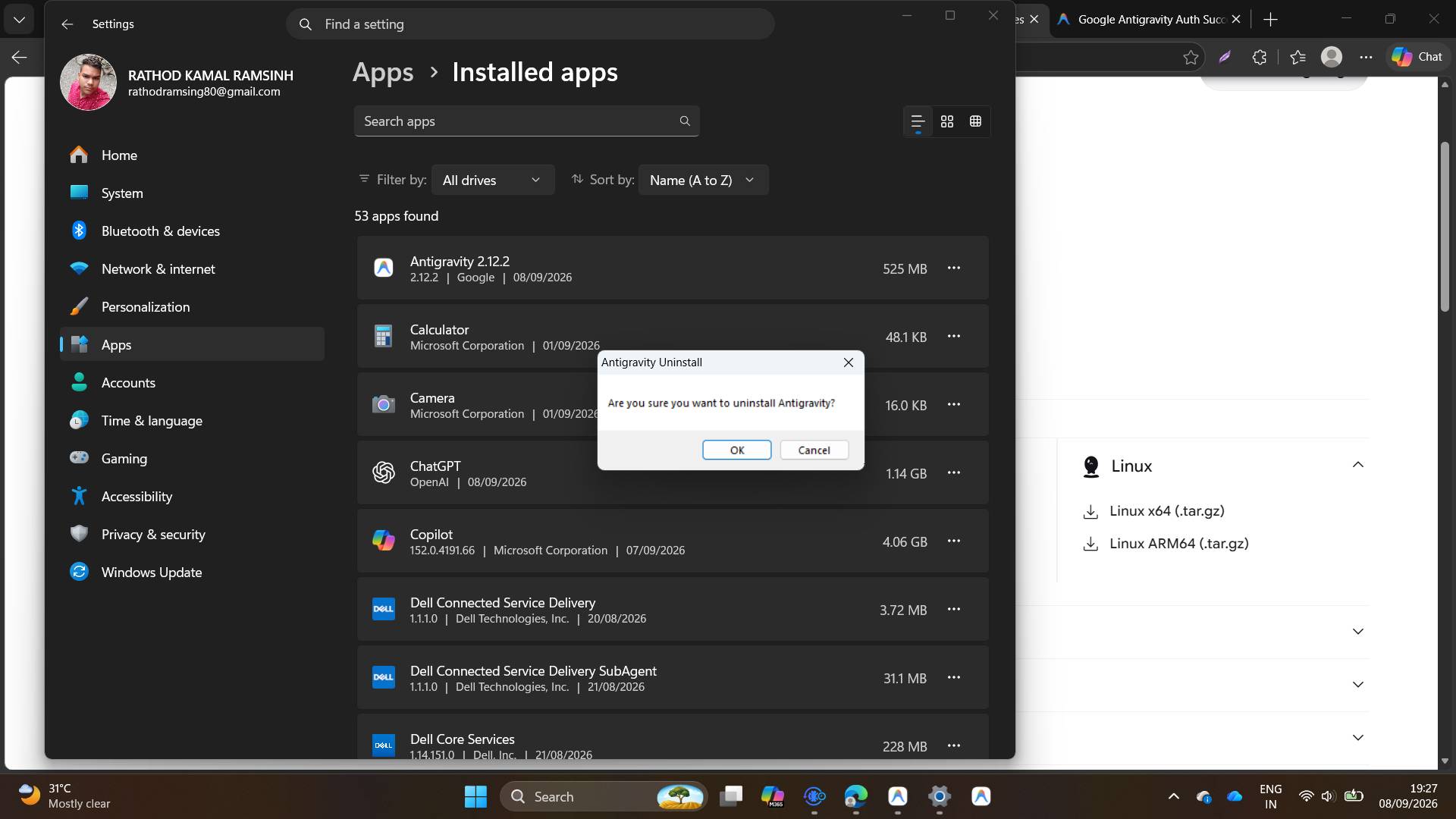Select the list view layout icon

[918, 121]
